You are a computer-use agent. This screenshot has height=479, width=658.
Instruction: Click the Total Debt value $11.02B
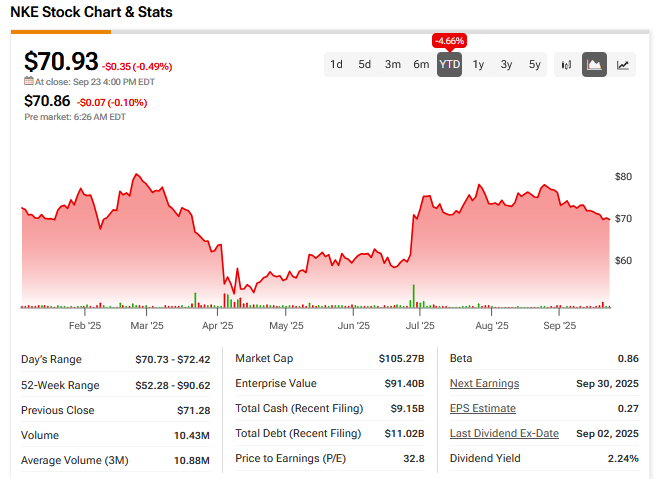[x=404, y=434]
